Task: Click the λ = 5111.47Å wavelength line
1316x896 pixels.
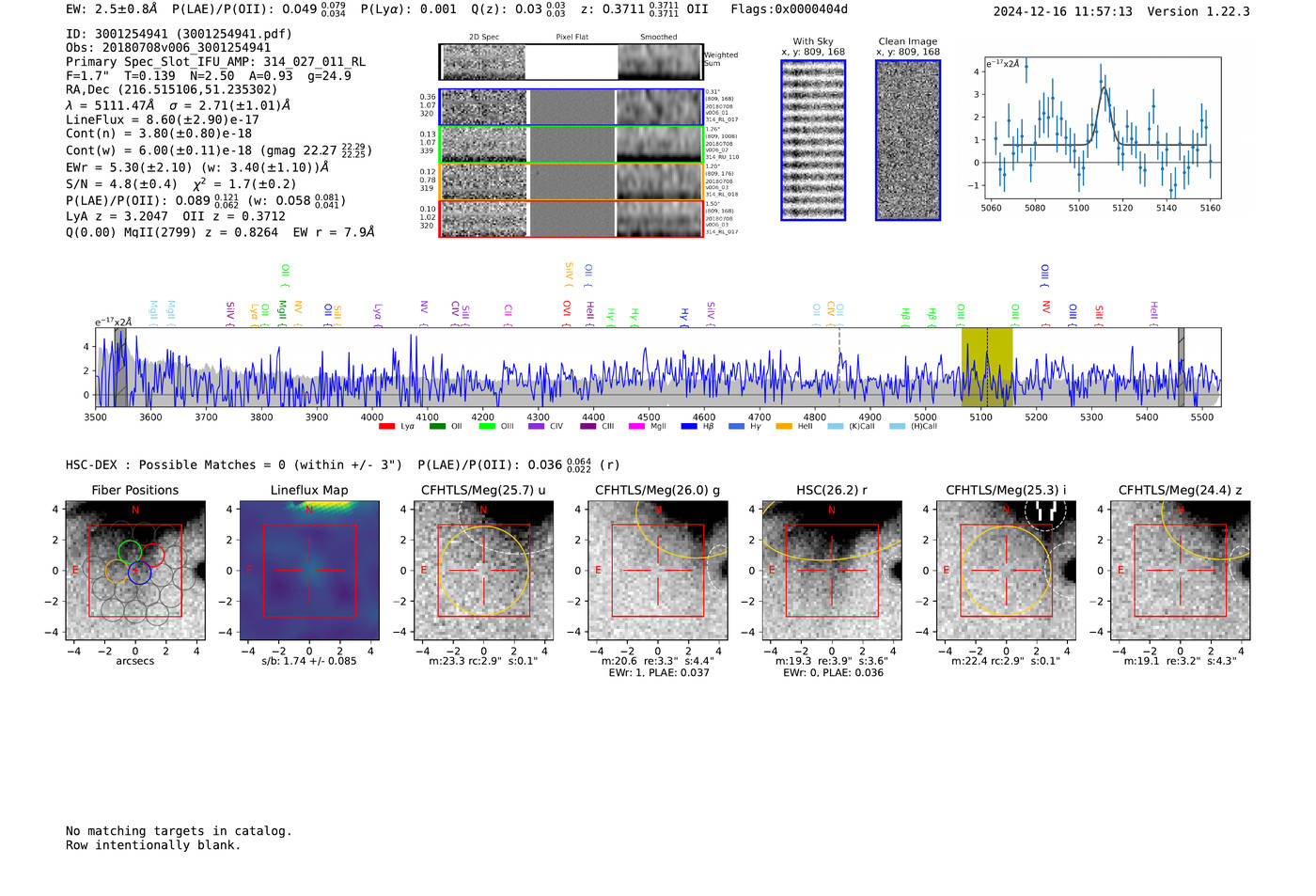Action: click(178, 105)
